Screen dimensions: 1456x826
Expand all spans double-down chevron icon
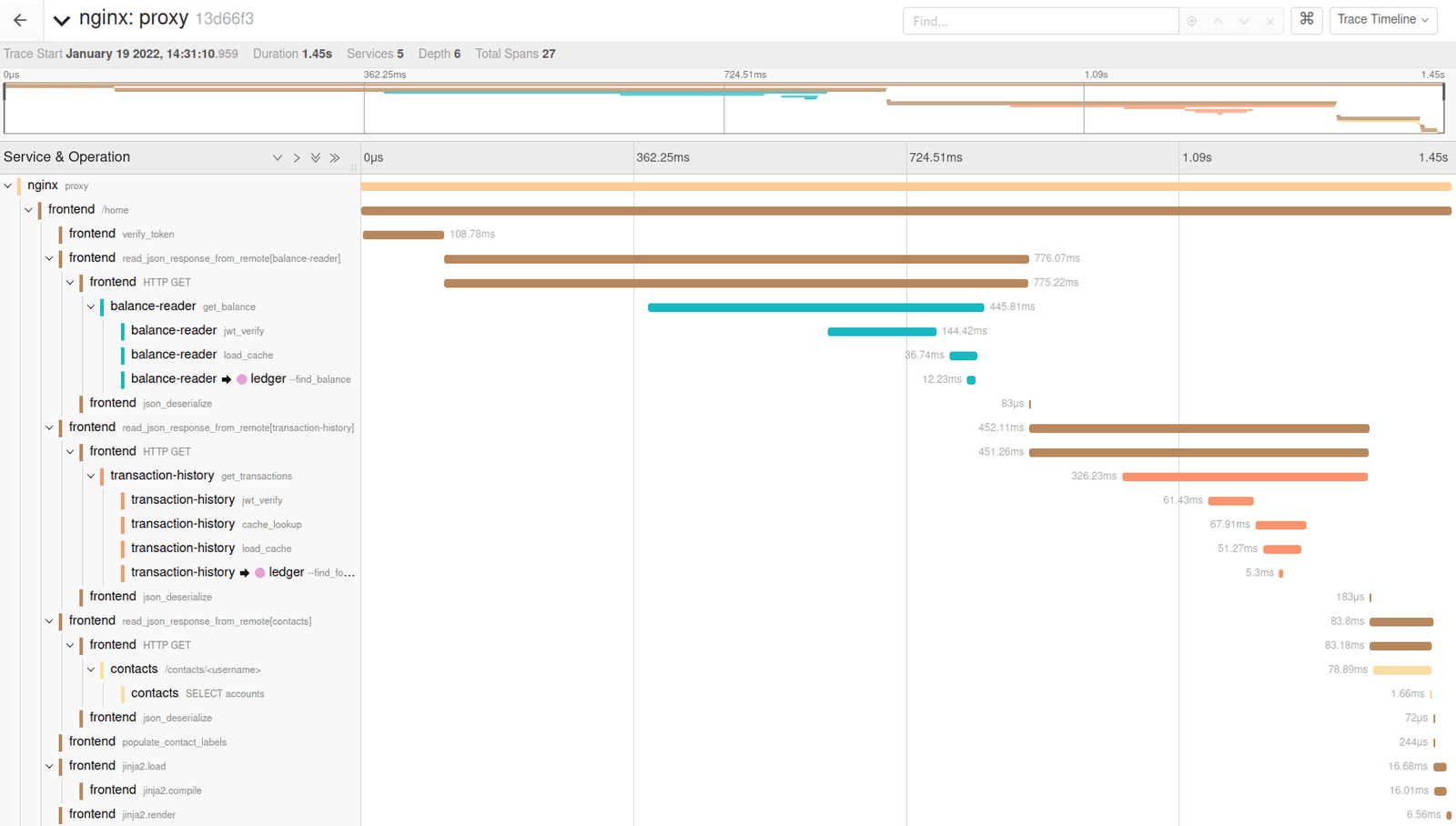316,157
